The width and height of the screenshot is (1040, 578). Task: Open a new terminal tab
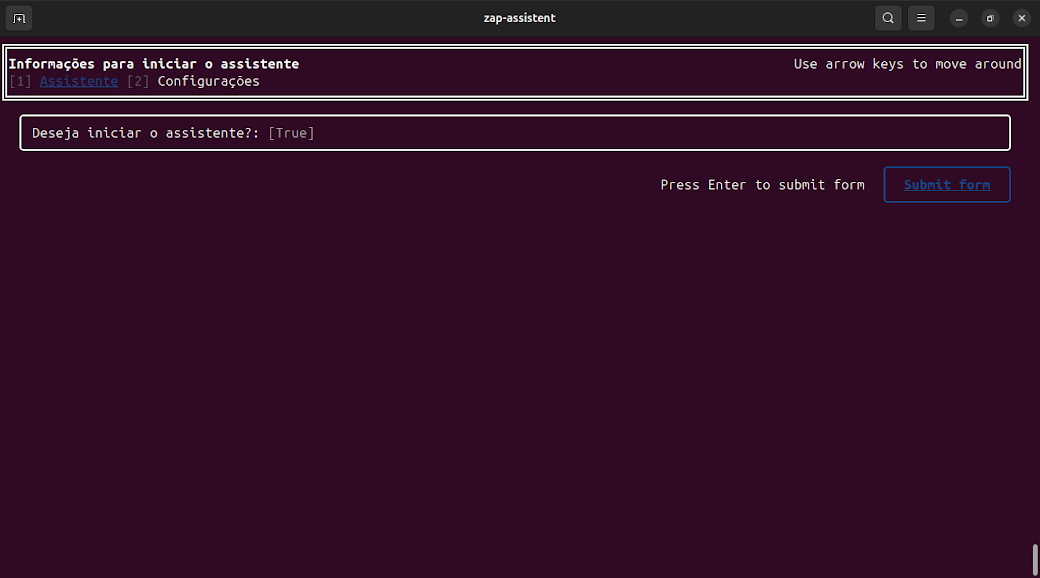pos(19,18)
